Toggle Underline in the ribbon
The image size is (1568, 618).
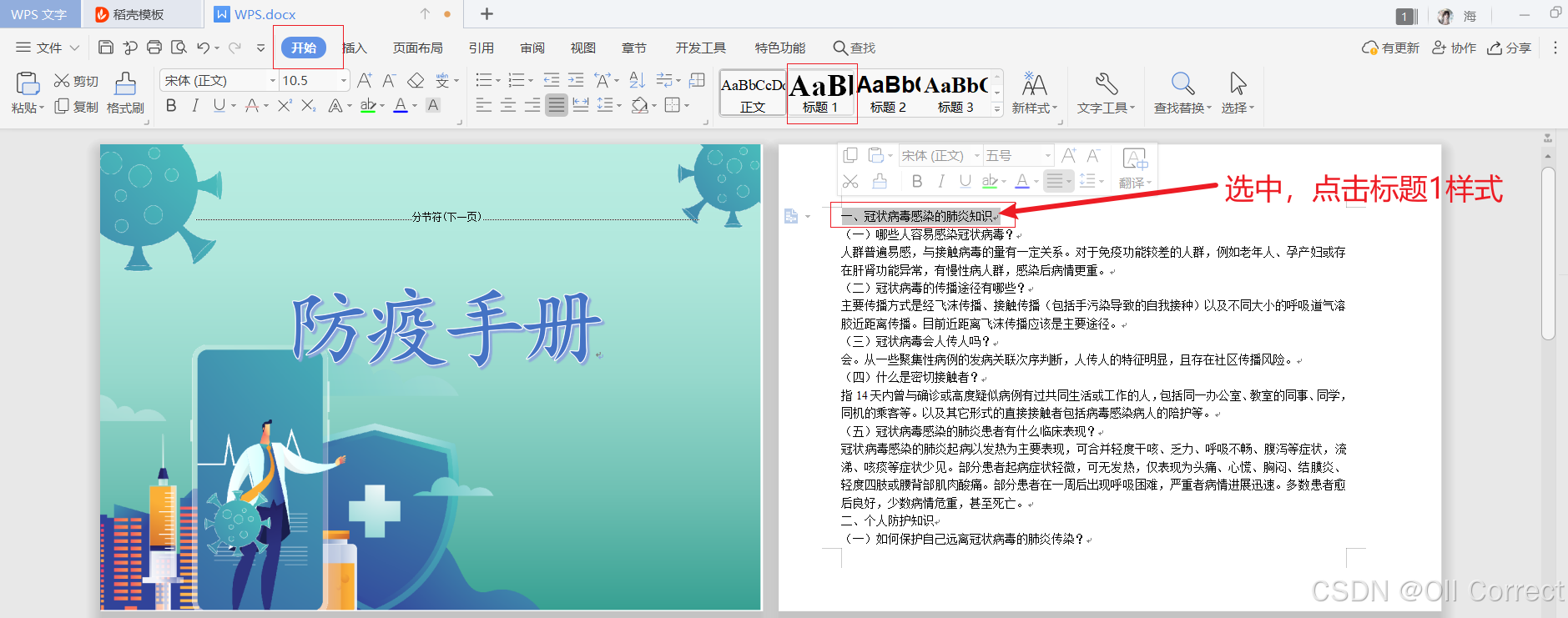(x=219, y=105)
